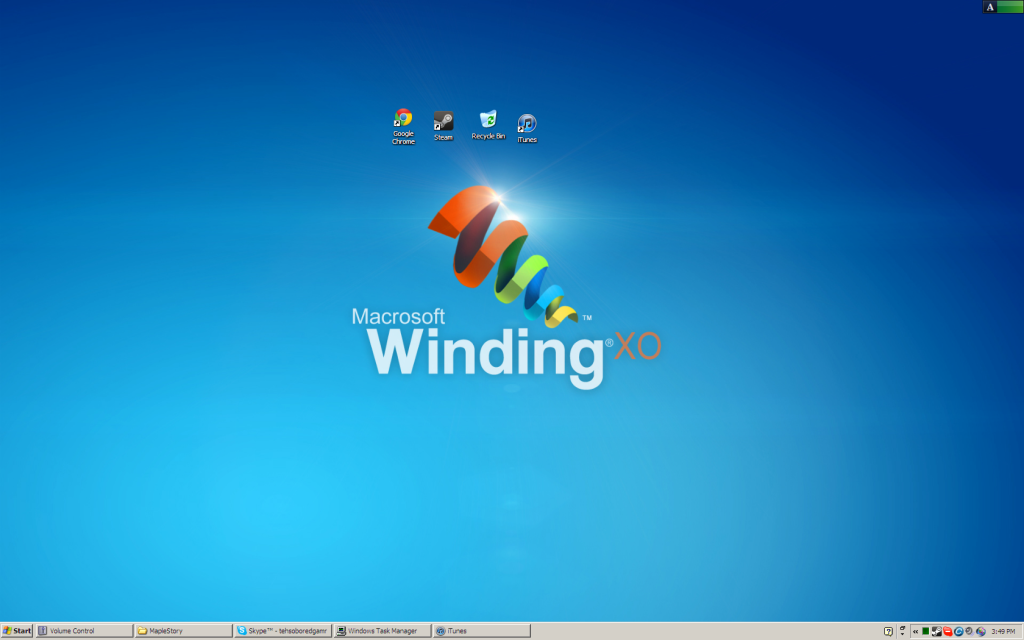Click the colorful globe tray icon
This screenshot has width=1024, height=640.
pos(980,631)
